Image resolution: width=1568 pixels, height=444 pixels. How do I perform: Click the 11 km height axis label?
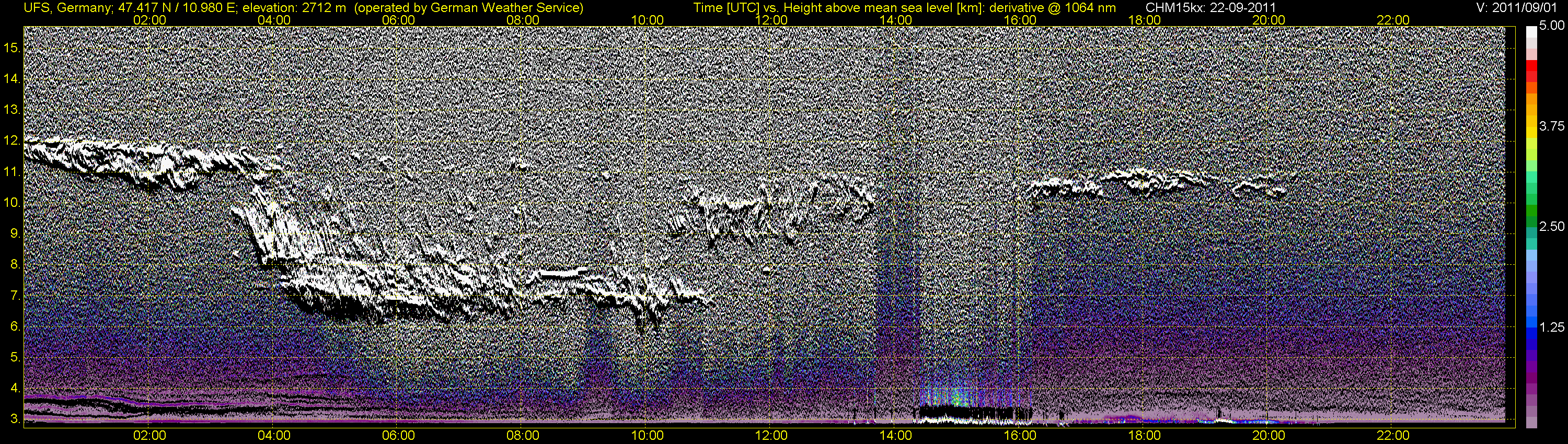coord(12,172)
